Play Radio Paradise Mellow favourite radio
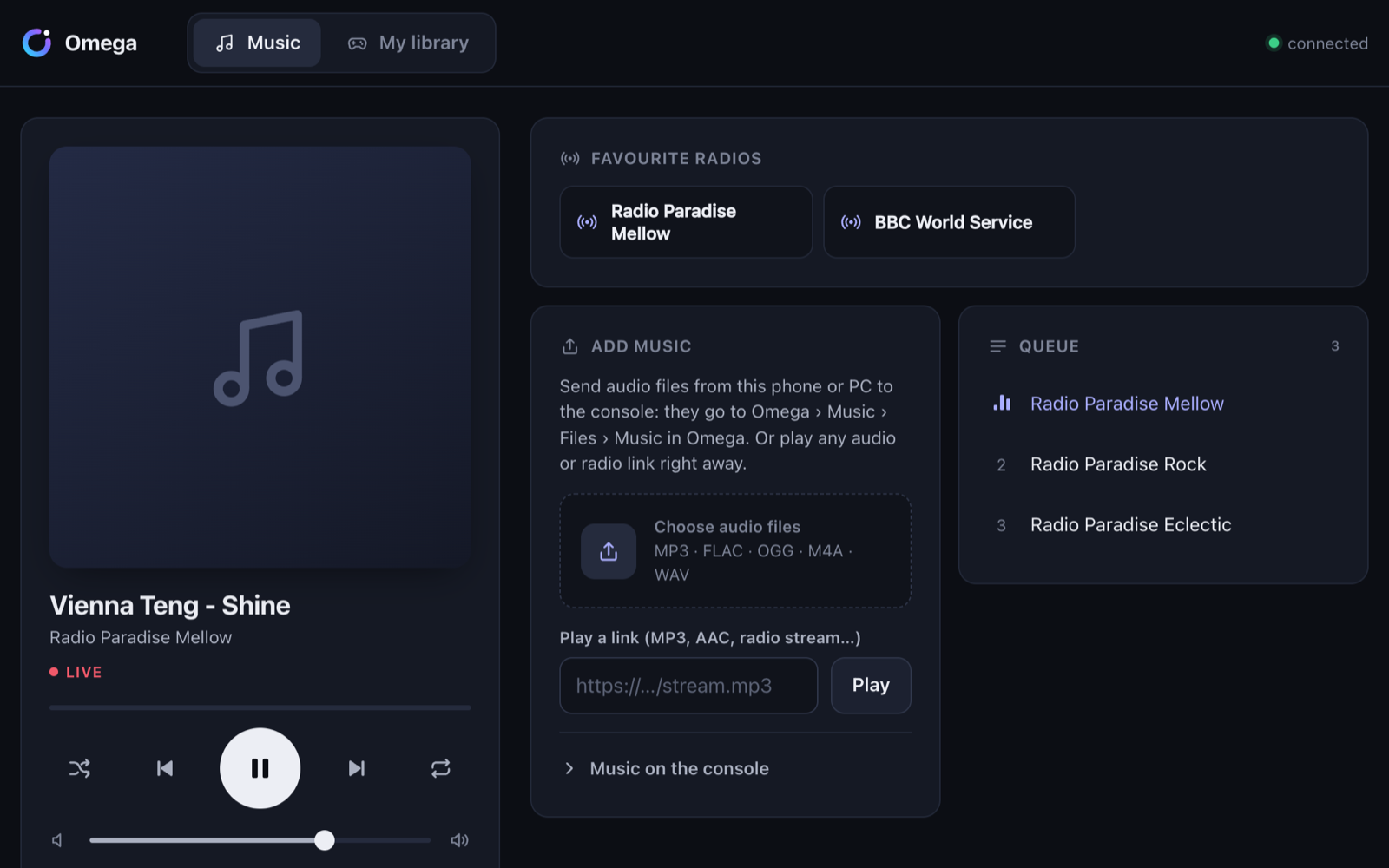Viewport: 1389px width, 868px height. (686, 222)
